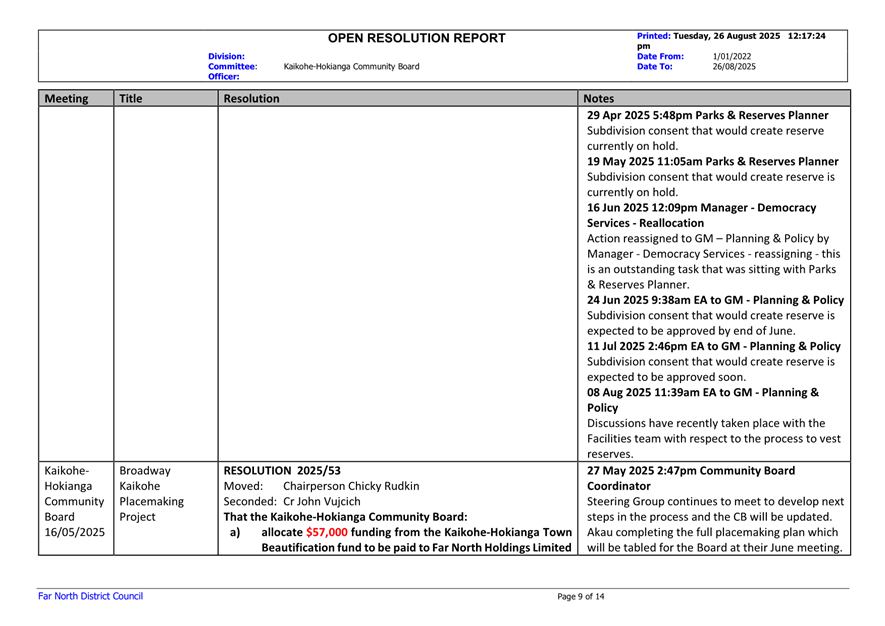This screenshot has height=626, width=885.
Task: Select the Action reassigned to GM line
Action: (x=708, y=238)
